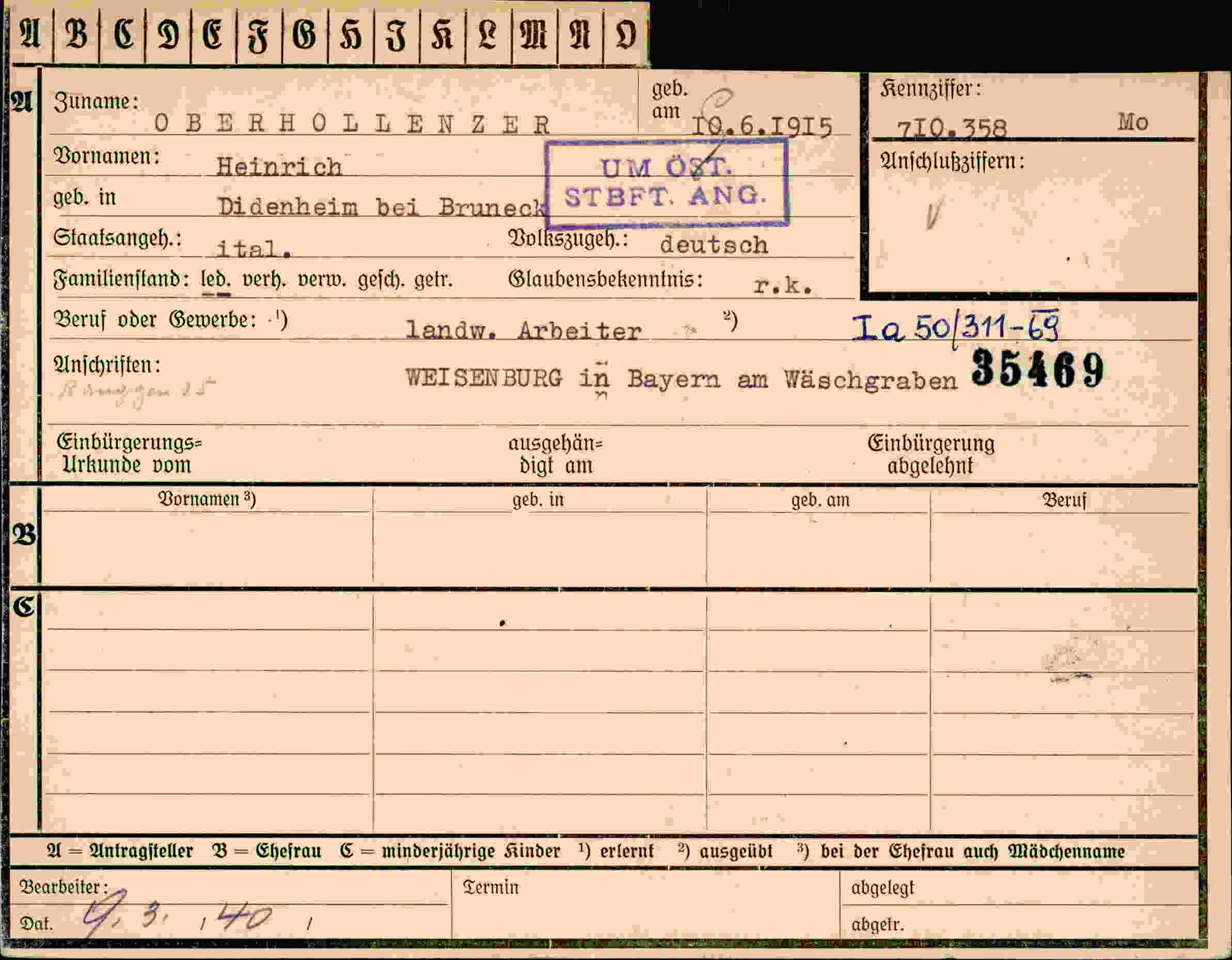Select the index tab letter C
Screen dimensions: 1232x960
pos(122,35)
